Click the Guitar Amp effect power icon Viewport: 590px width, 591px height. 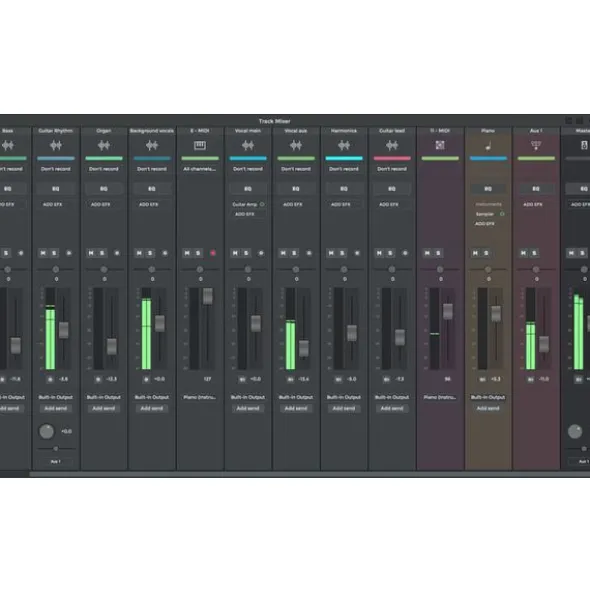[262, 204]
